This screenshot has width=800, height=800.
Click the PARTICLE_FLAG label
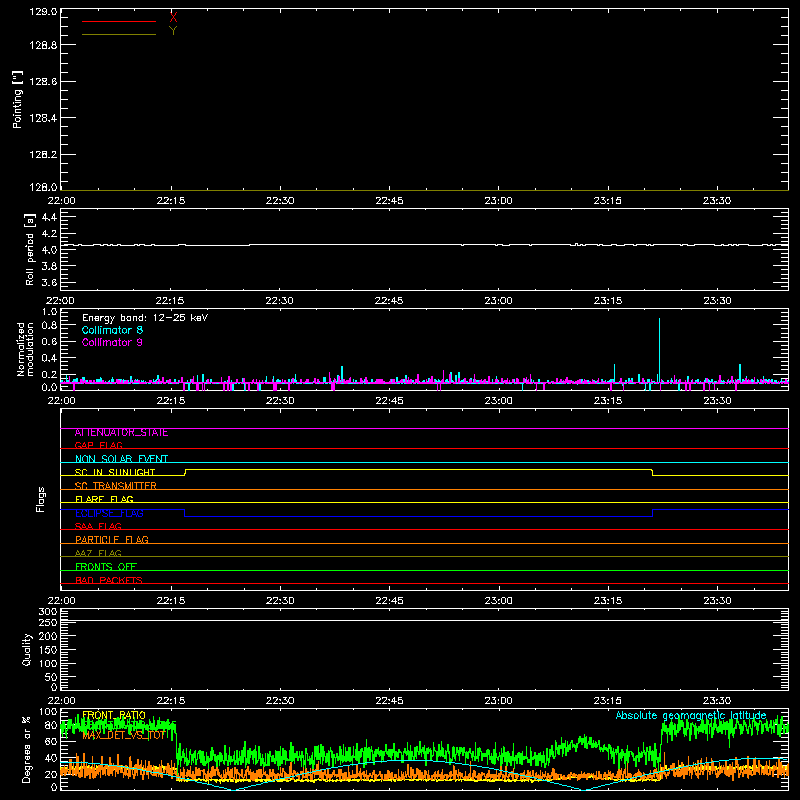(112, 540)
